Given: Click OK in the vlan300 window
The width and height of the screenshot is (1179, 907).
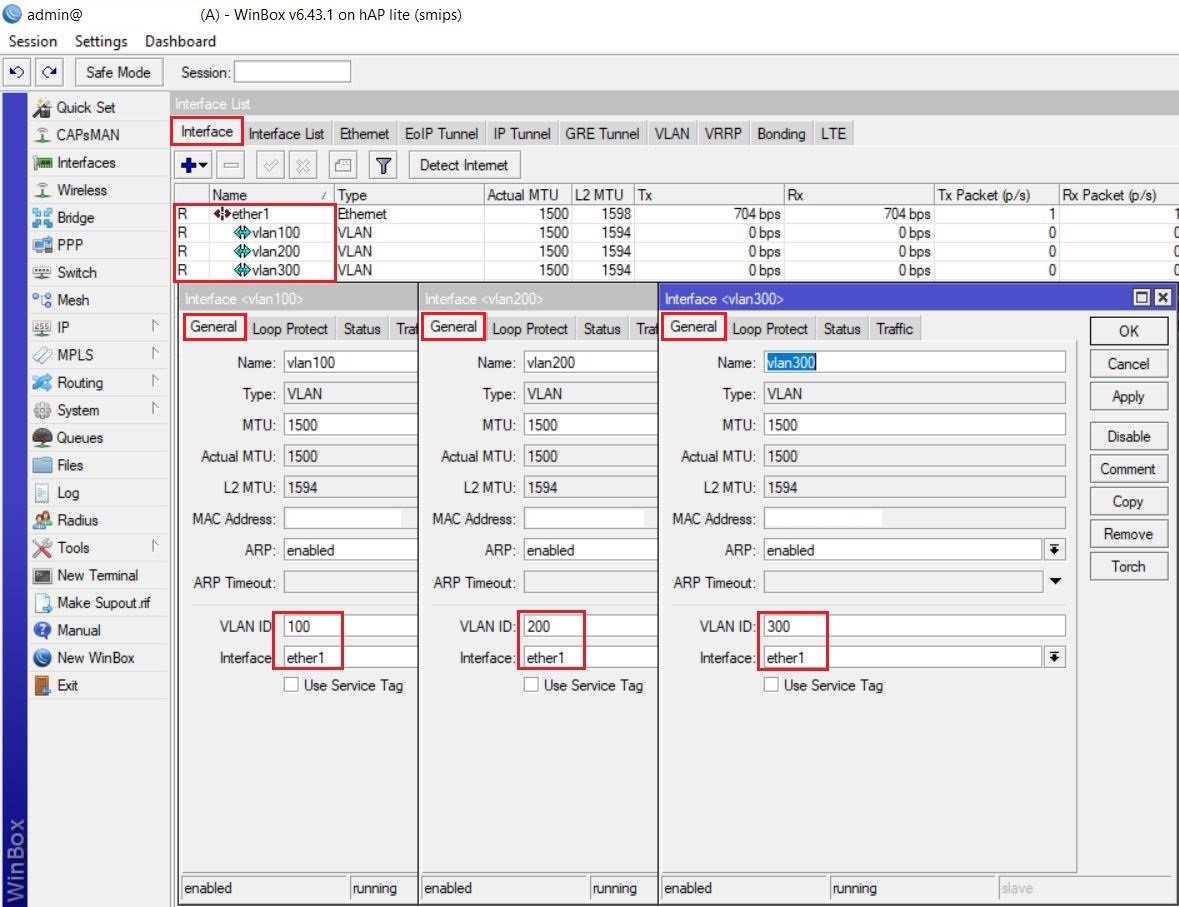Looking at the screenshot, I should [1129, 331].
